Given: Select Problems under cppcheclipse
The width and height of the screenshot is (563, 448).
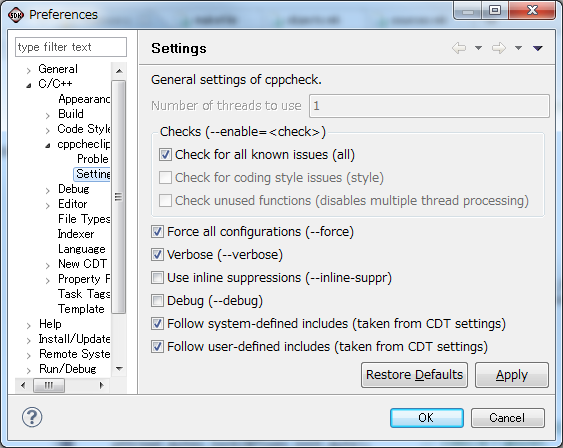Looking at the screenshot, I should (93, 159).
